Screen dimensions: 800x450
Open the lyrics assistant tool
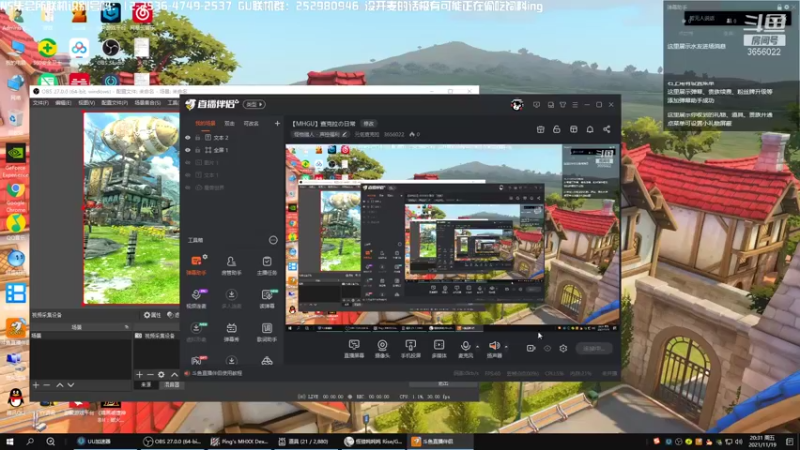point(266,332)
